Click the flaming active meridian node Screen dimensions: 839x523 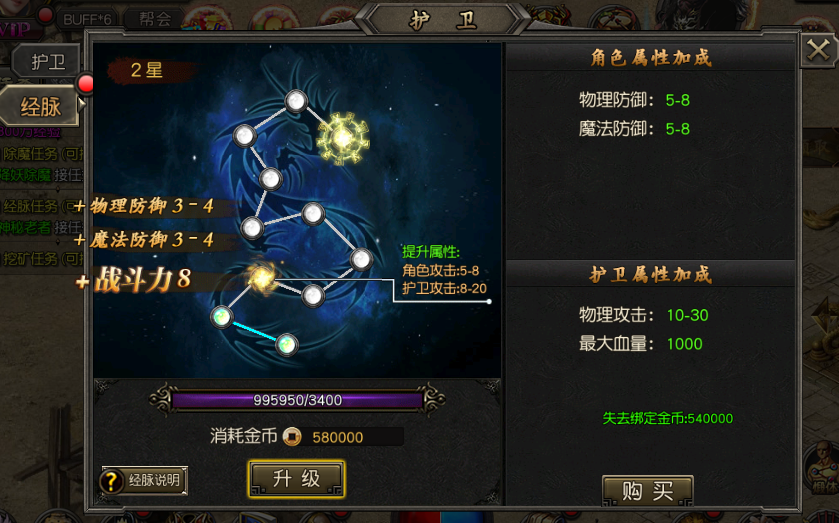pos(262,277)
